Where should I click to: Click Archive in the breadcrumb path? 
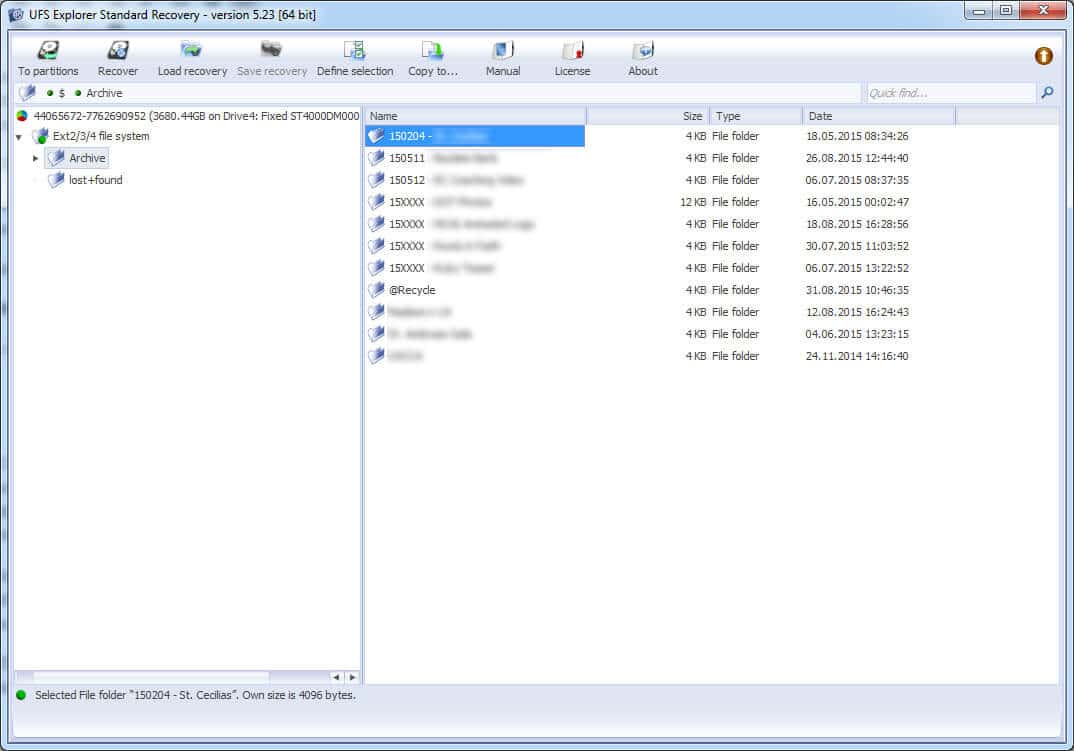point(104,93)
